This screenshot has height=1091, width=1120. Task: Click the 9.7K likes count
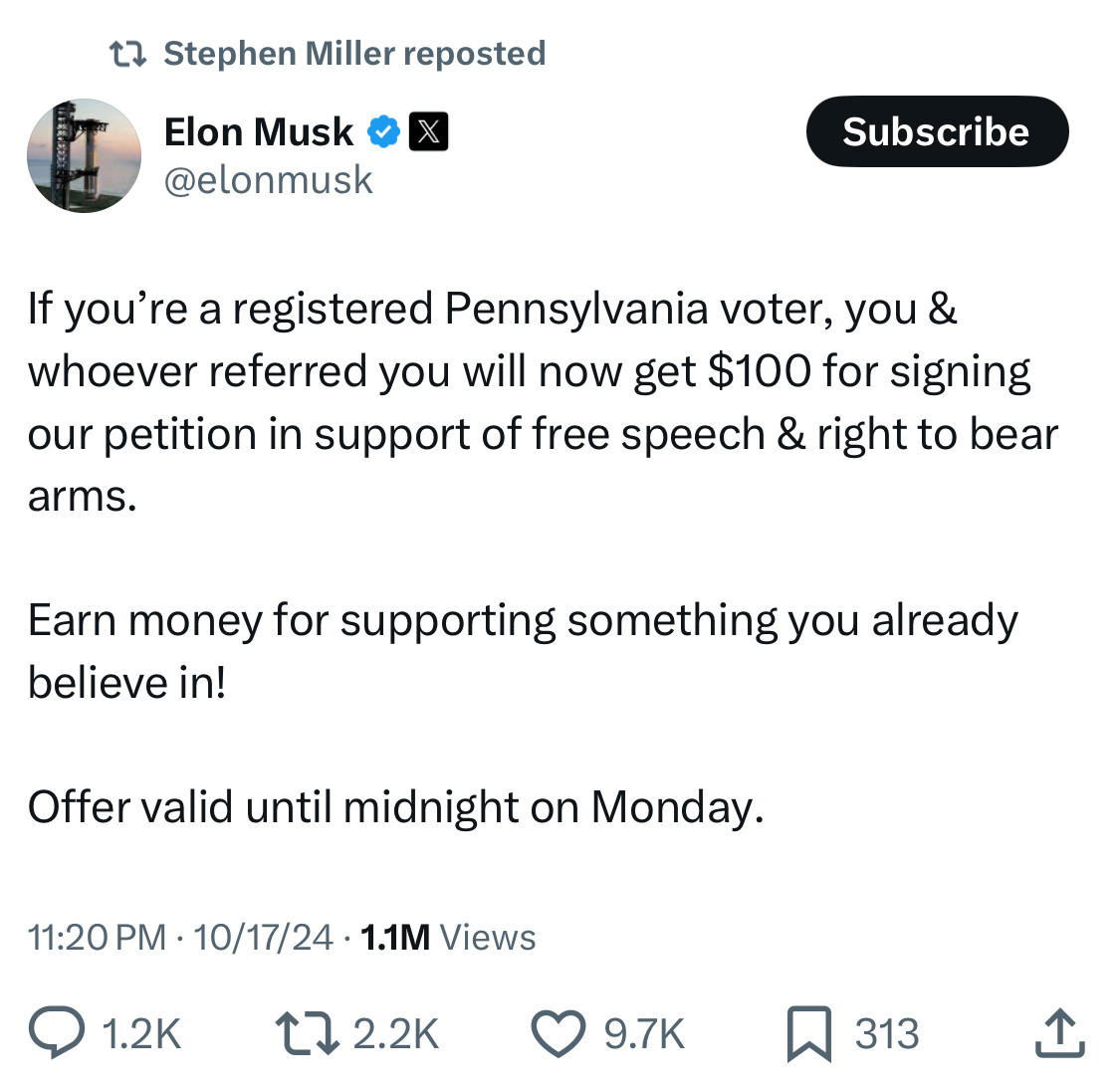click(645, 1034)
